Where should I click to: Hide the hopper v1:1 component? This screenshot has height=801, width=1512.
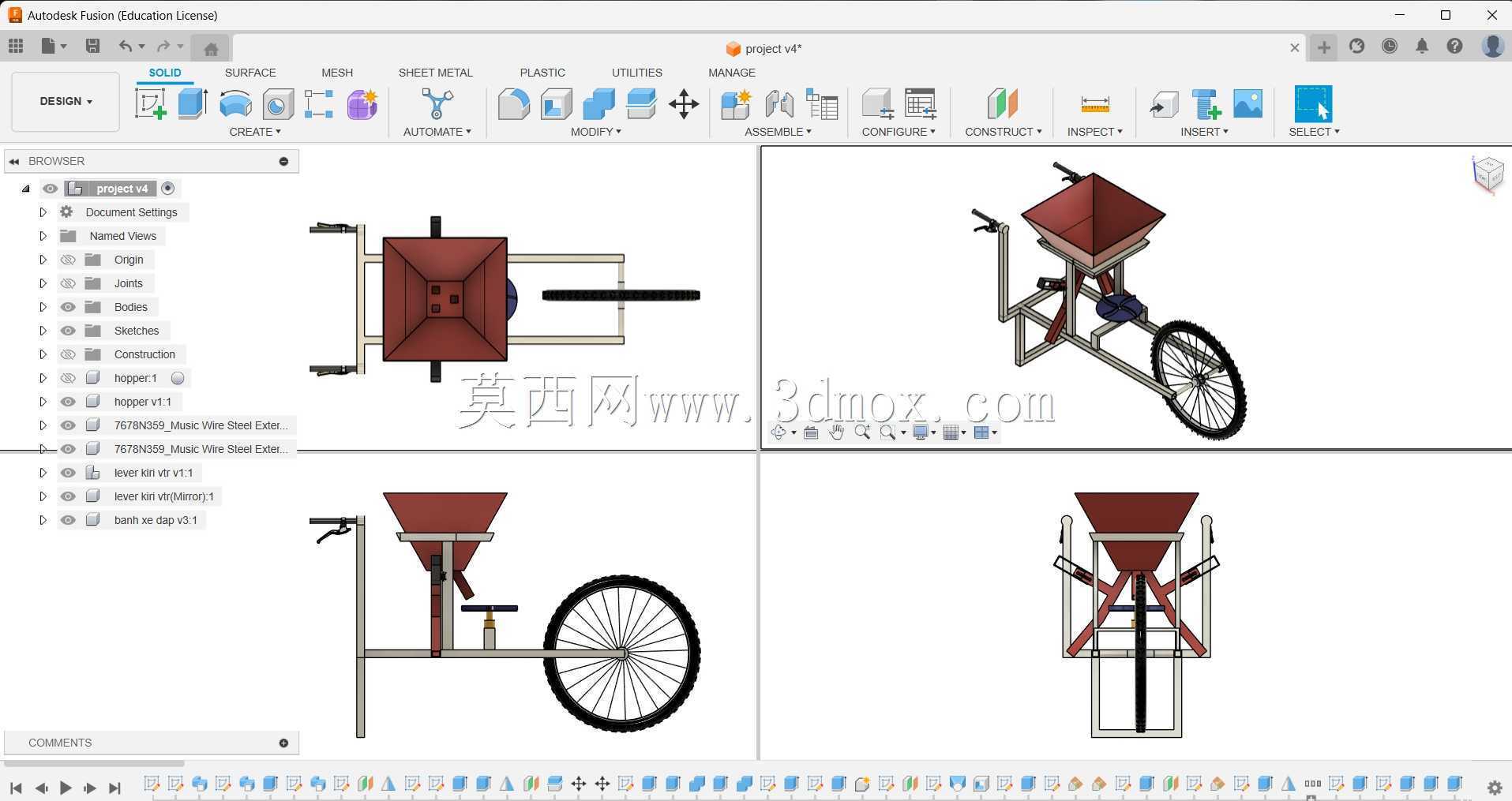pos(68,402)
